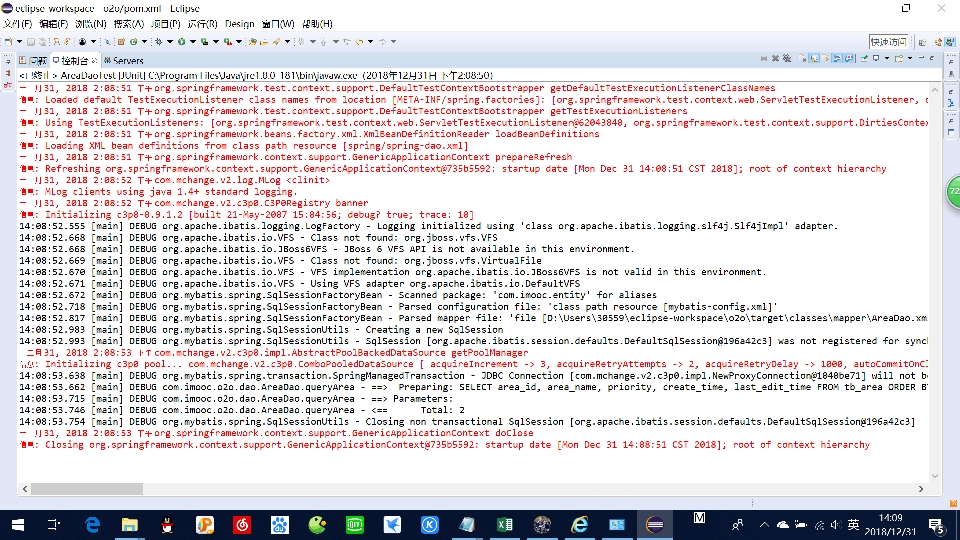Open the Back history dropdown arrow
The width and height of the screenshot is (960, 540).
[x=370, y=42]
